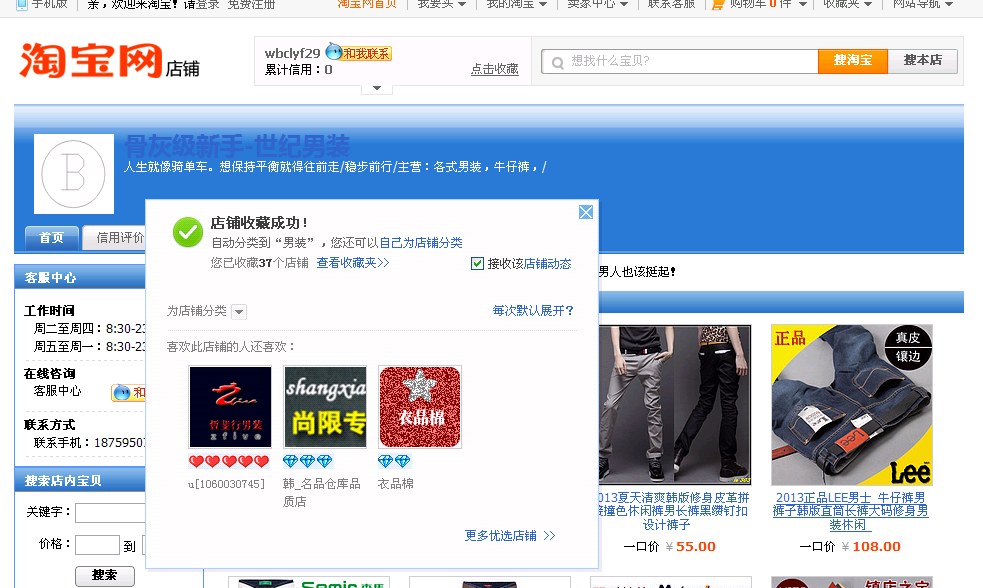Click the wbclyf29 seller name
The image size is (983, 588).
coord(292,53)
